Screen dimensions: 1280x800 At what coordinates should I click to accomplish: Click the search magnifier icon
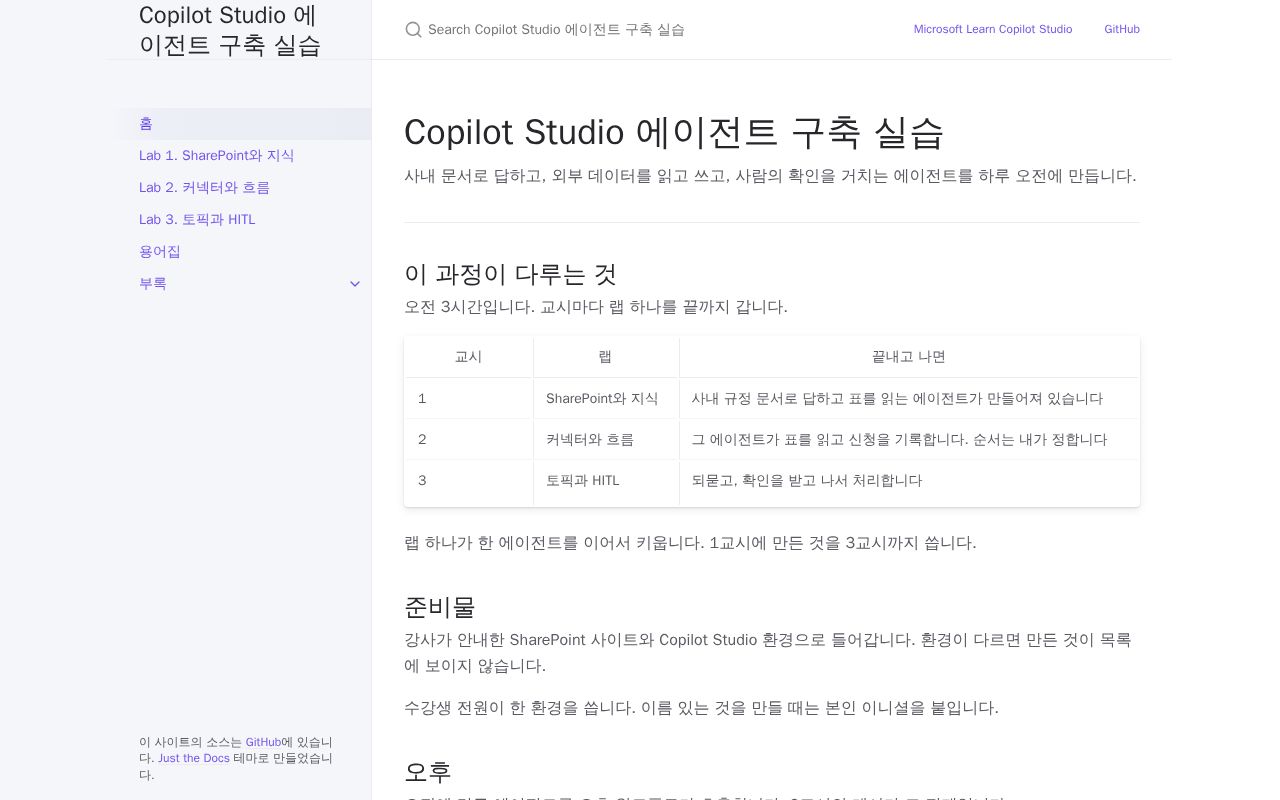pos(413,30)
